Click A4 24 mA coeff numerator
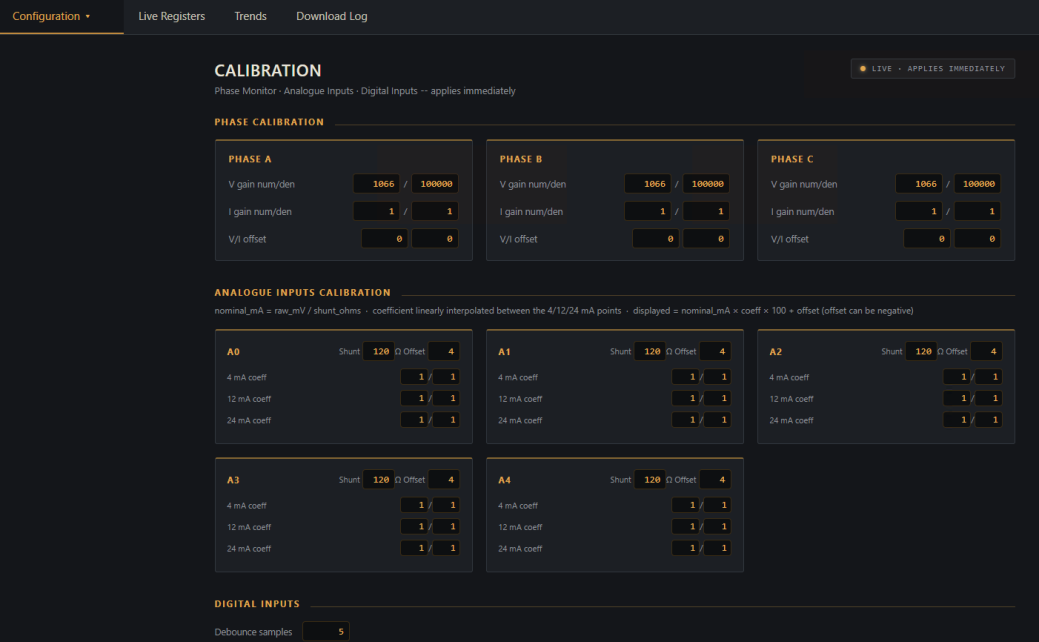The width and height of the screenshot is (1039, 642). pyautogui.click(x=685, y=548)
